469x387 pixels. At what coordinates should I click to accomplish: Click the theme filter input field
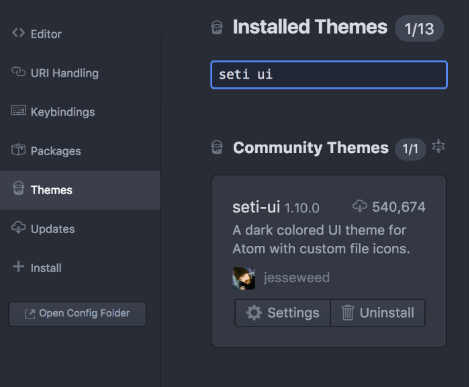click(329, 75)
